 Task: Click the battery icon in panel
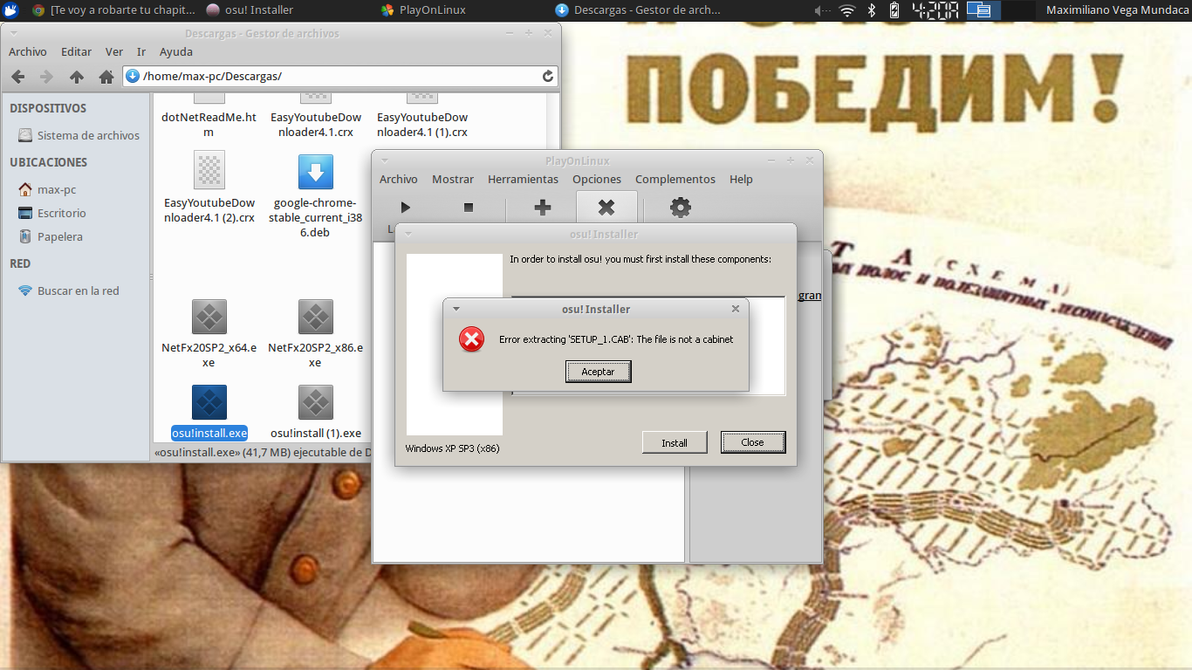(x=895, y=10)
